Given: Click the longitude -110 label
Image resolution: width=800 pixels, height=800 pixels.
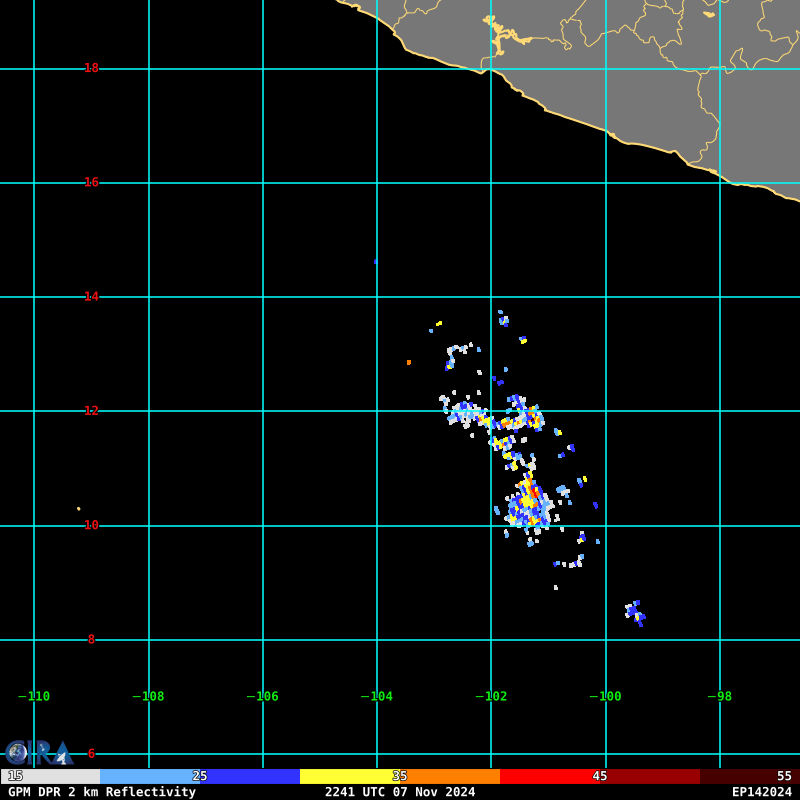Looking at the screenshot, I should coord(34,697).
